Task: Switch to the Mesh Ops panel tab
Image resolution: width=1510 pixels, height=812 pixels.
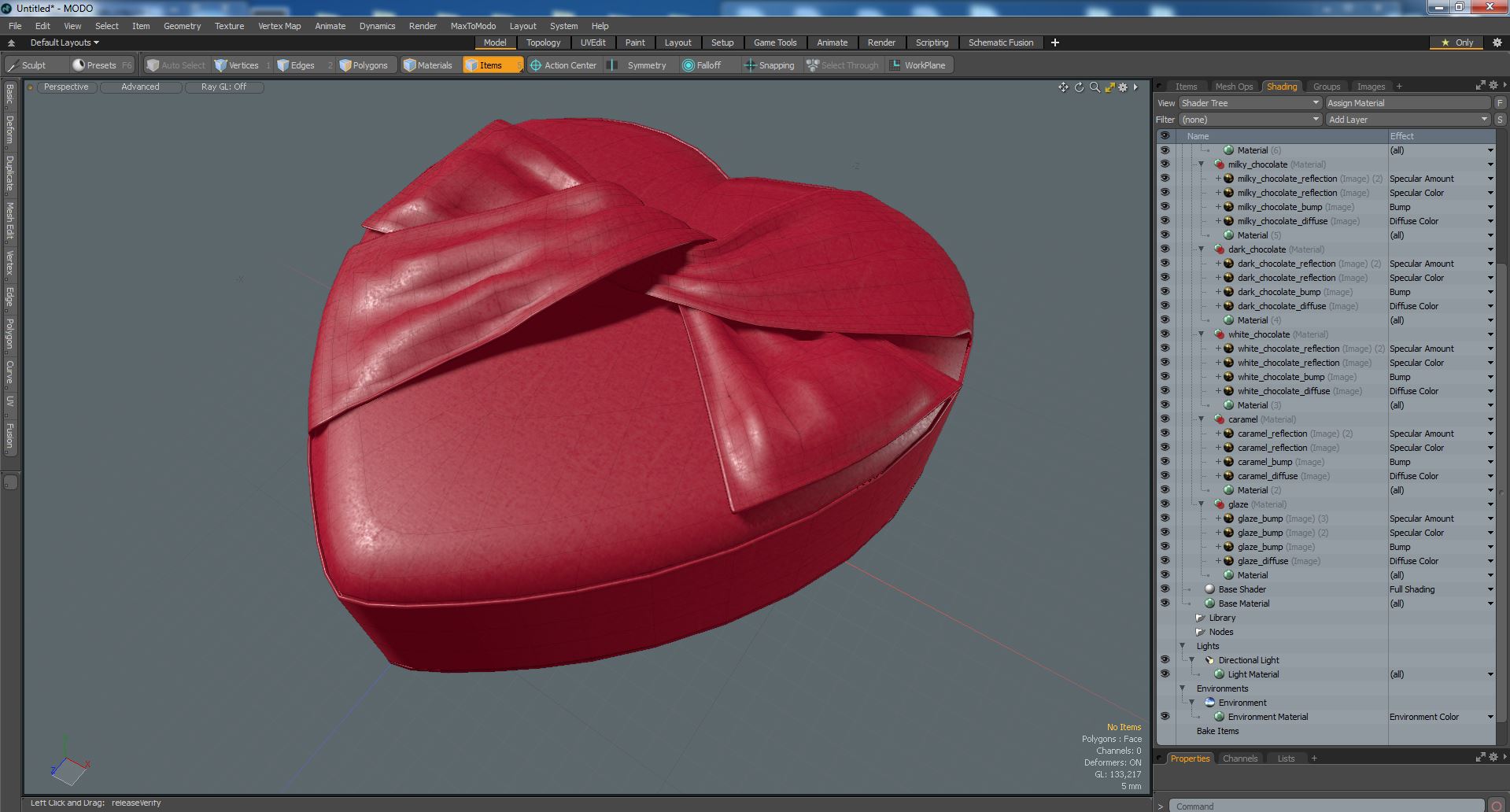Action: coord(1233,87)
